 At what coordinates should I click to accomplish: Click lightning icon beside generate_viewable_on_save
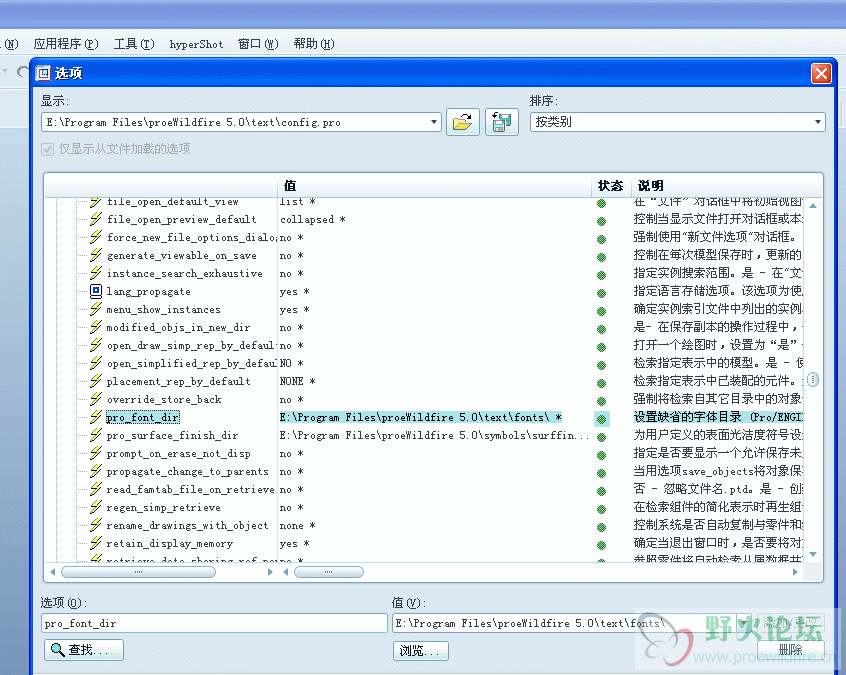coord(95,255)
